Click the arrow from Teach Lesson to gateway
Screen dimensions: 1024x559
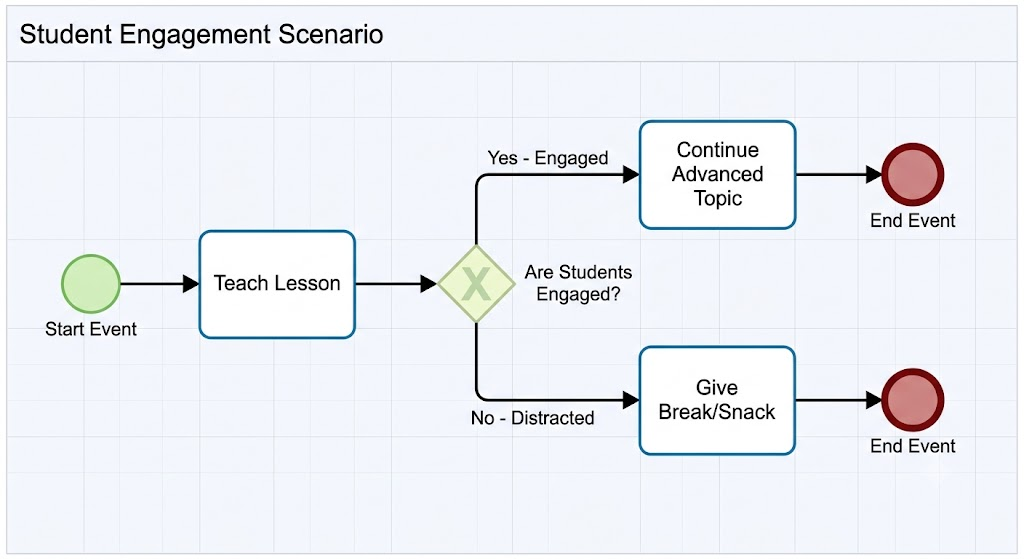(396, 284)
